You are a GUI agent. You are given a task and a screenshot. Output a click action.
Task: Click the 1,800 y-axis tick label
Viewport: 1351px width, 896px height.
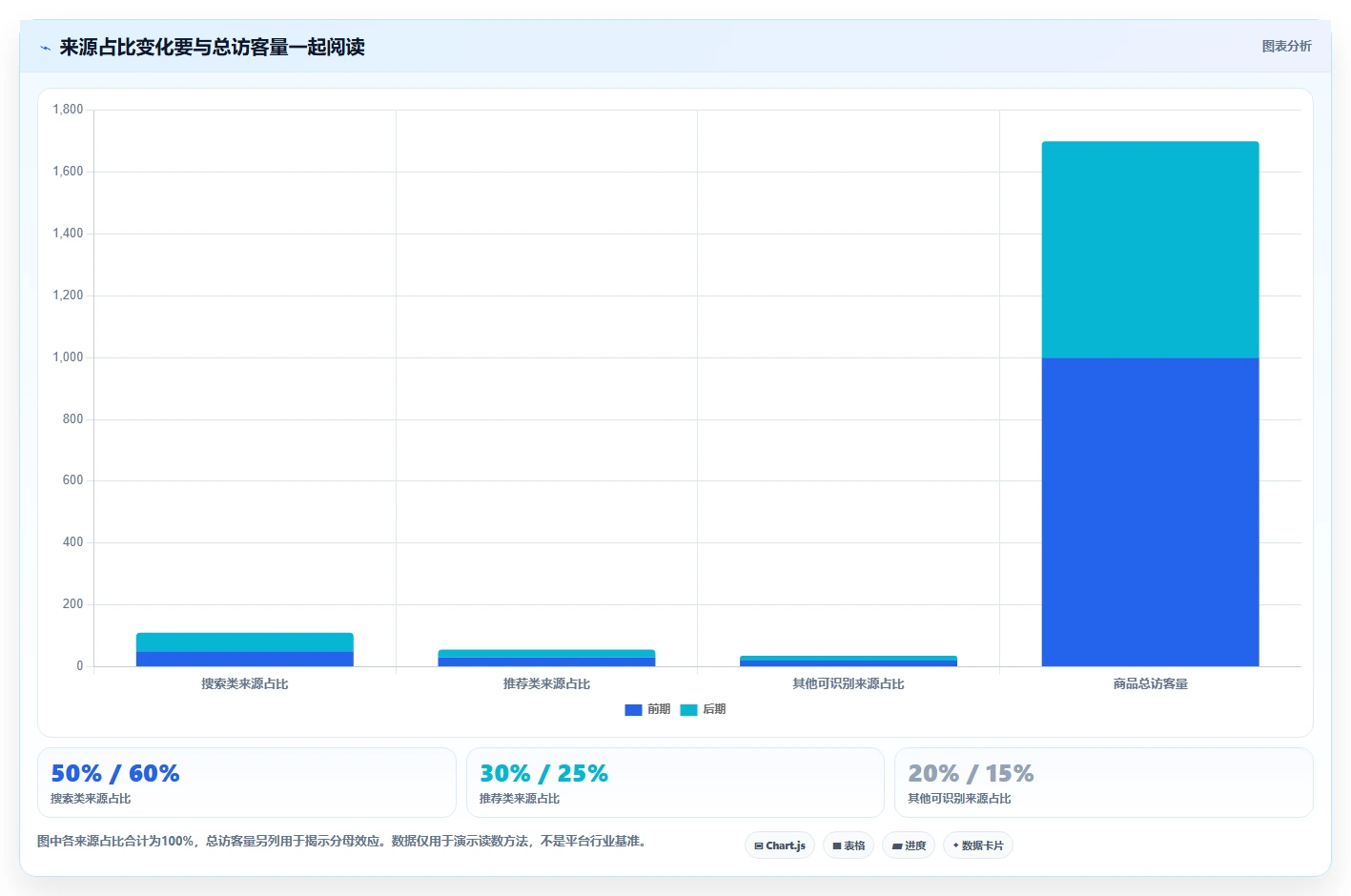point(68,110)
